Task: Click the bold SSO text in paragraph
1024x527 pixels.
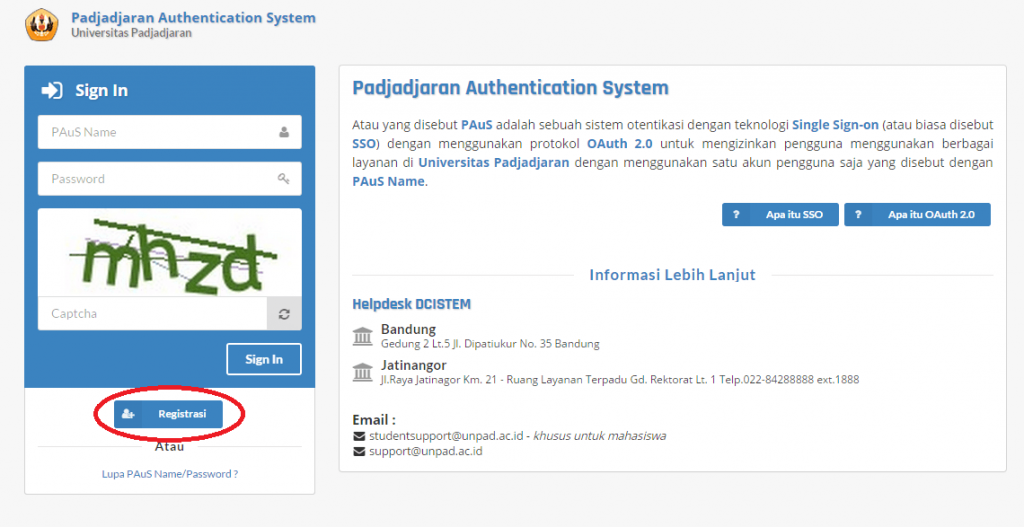Action: tap(364, 144)
